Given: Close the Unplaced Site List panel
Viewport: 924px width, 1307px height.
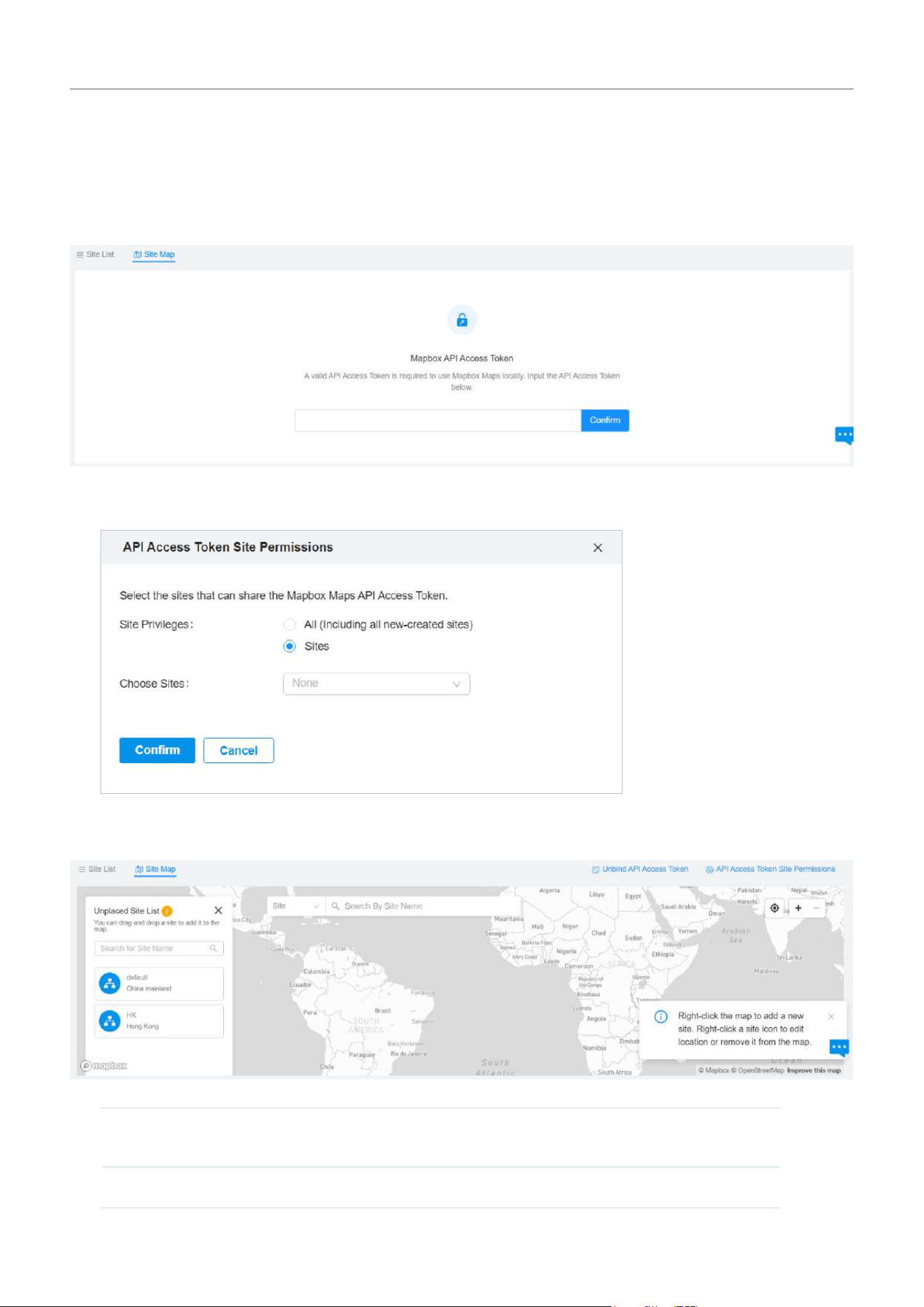Looking at the screenshot, I should tap(218, 910).
